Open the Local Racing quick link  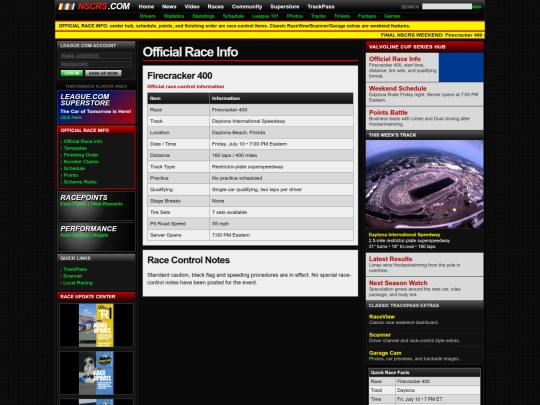click(x=77, y=283)
